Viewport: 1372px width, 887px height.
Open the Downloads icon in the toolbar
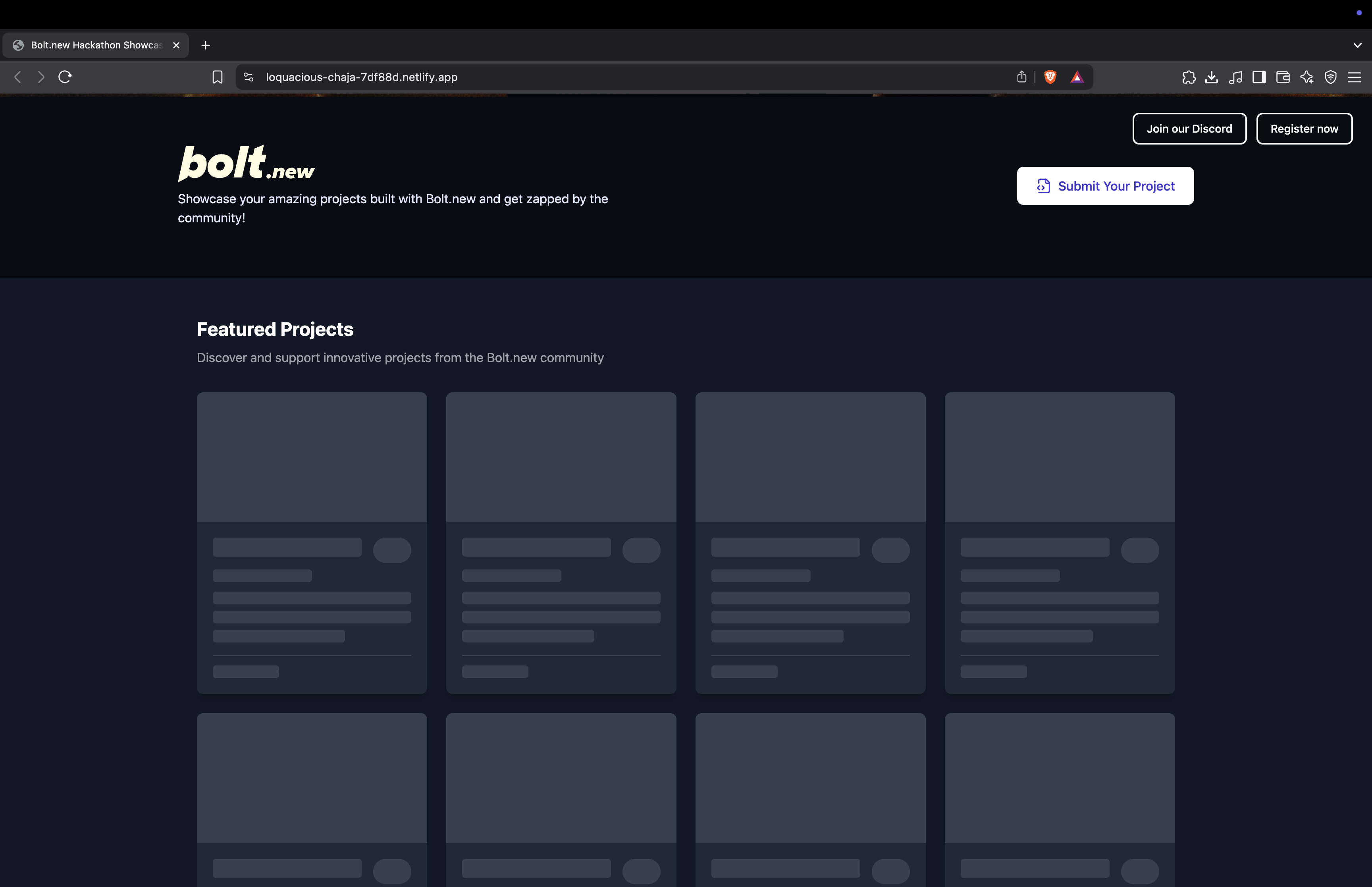1211,77
